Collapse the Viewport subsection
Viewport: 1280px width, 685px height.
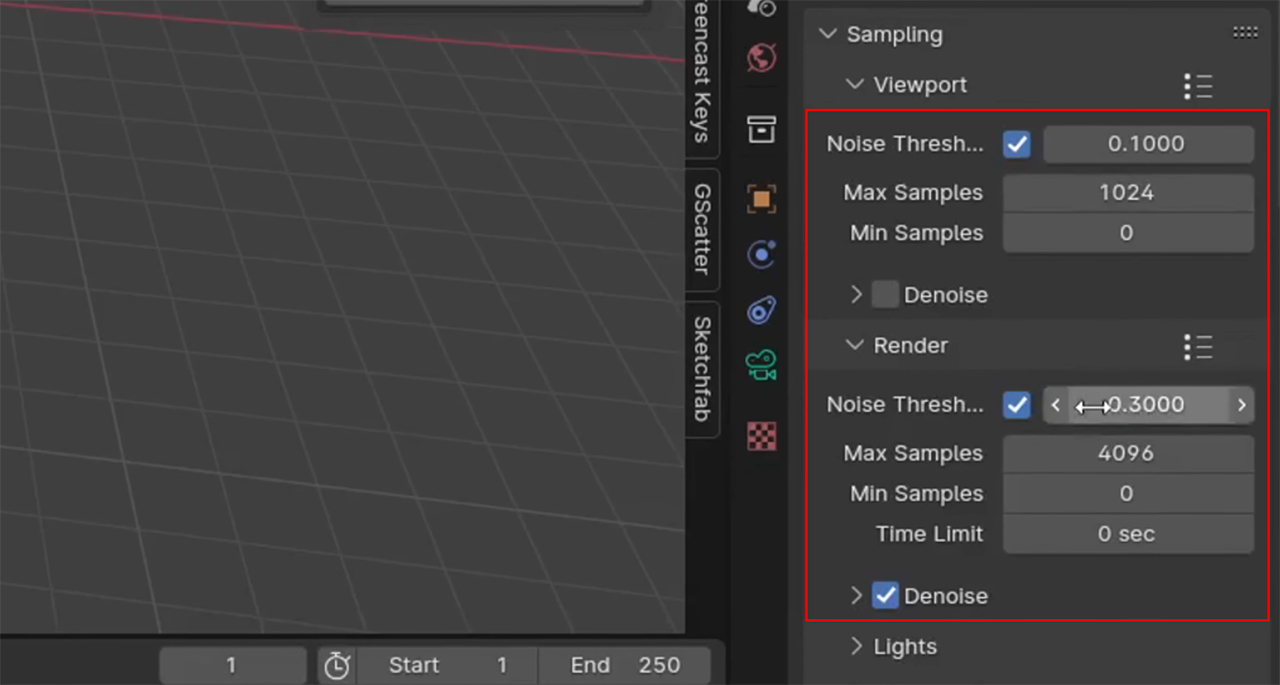point(856,85)
